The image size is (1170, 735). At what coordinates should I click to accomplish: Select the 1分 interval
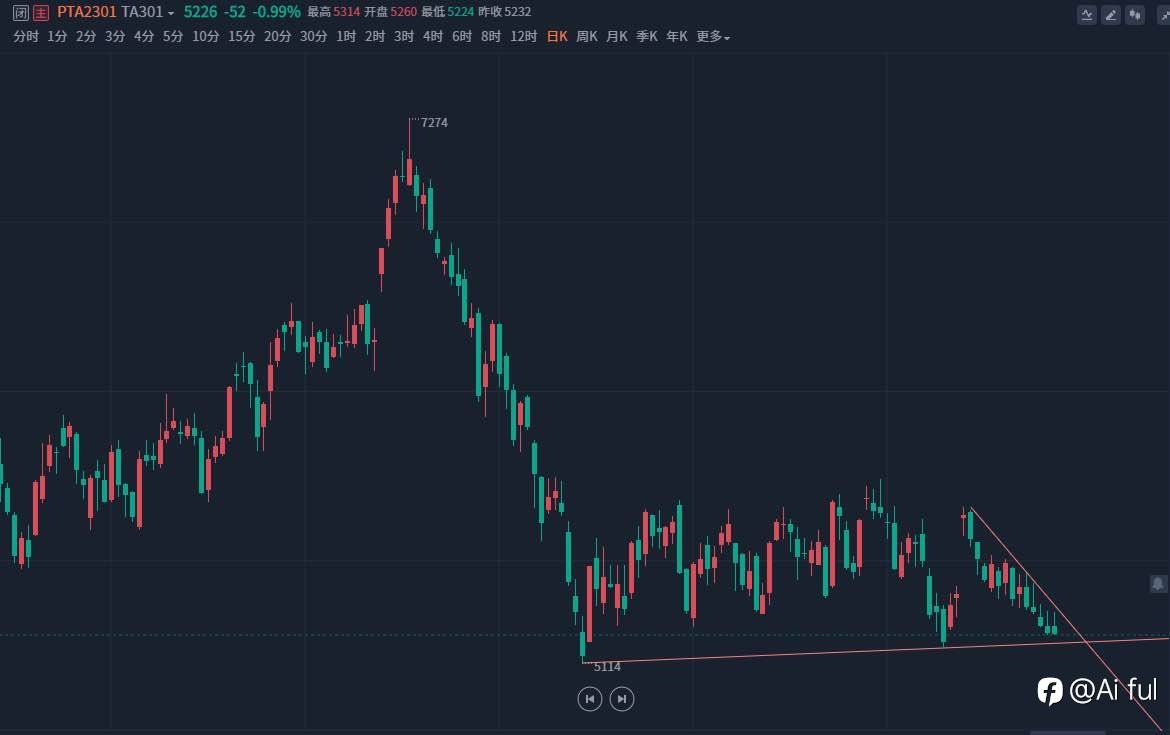pyautogui.click(x=57, y=37)
